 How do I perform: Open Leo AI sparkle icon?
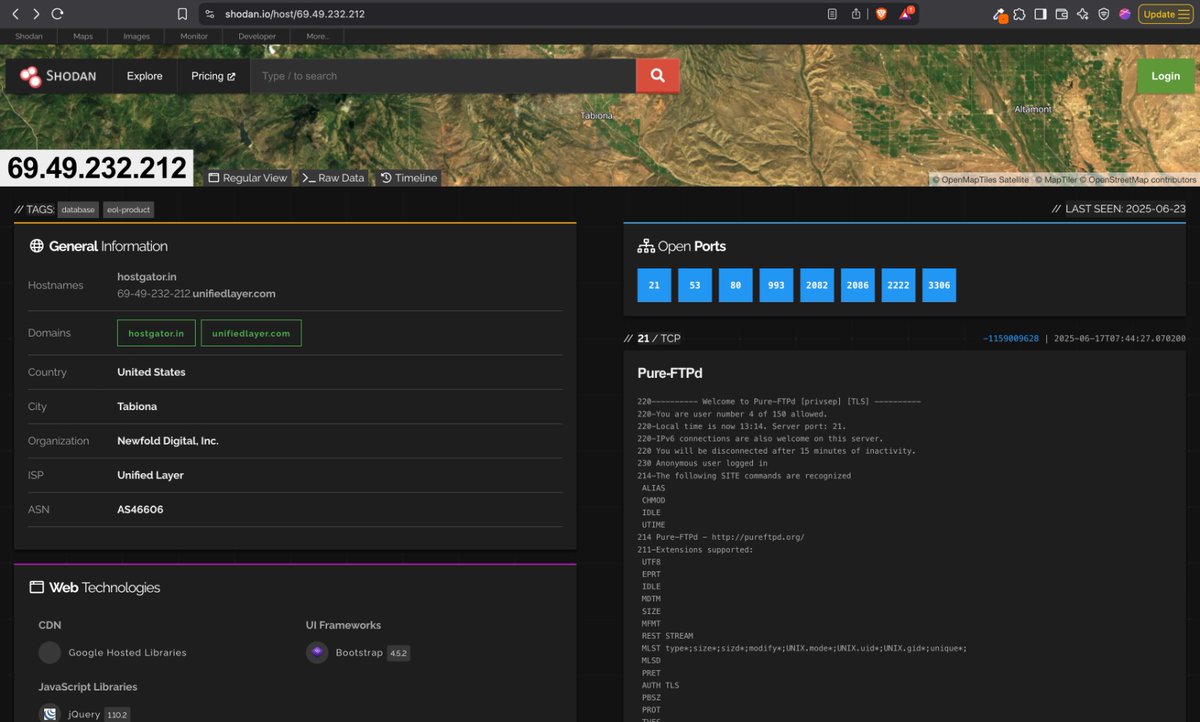(x=1083, y=14)
